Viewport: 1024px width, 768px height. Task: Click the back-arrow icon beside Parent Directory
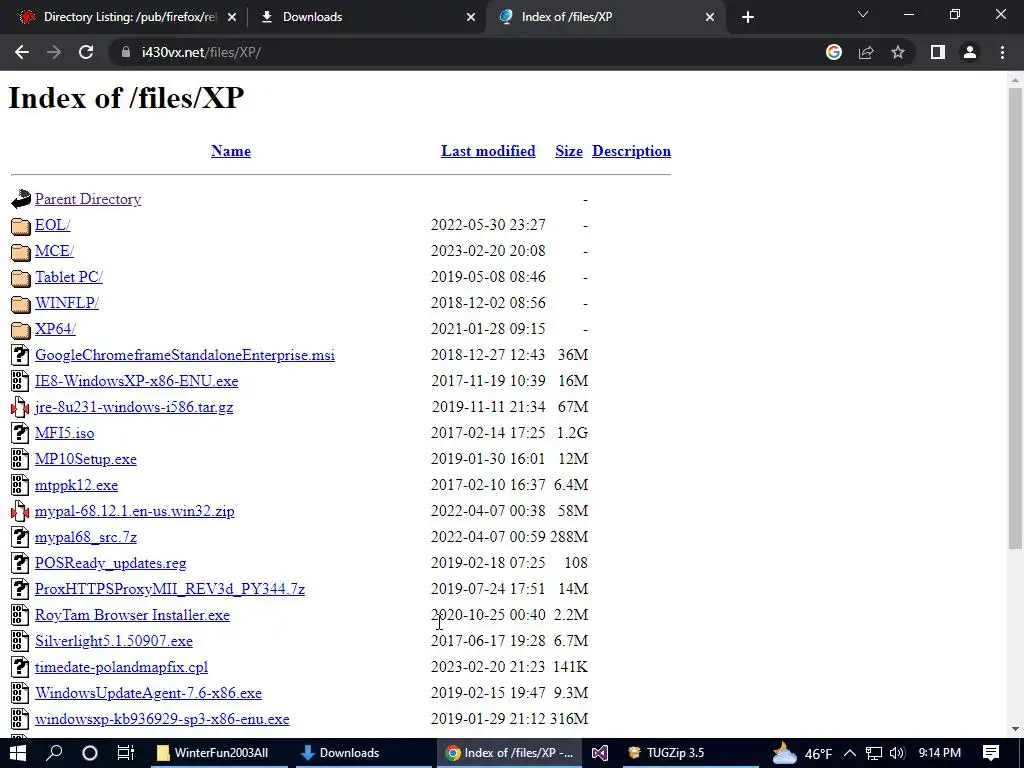pyautogui.click(x=20, y=199)
